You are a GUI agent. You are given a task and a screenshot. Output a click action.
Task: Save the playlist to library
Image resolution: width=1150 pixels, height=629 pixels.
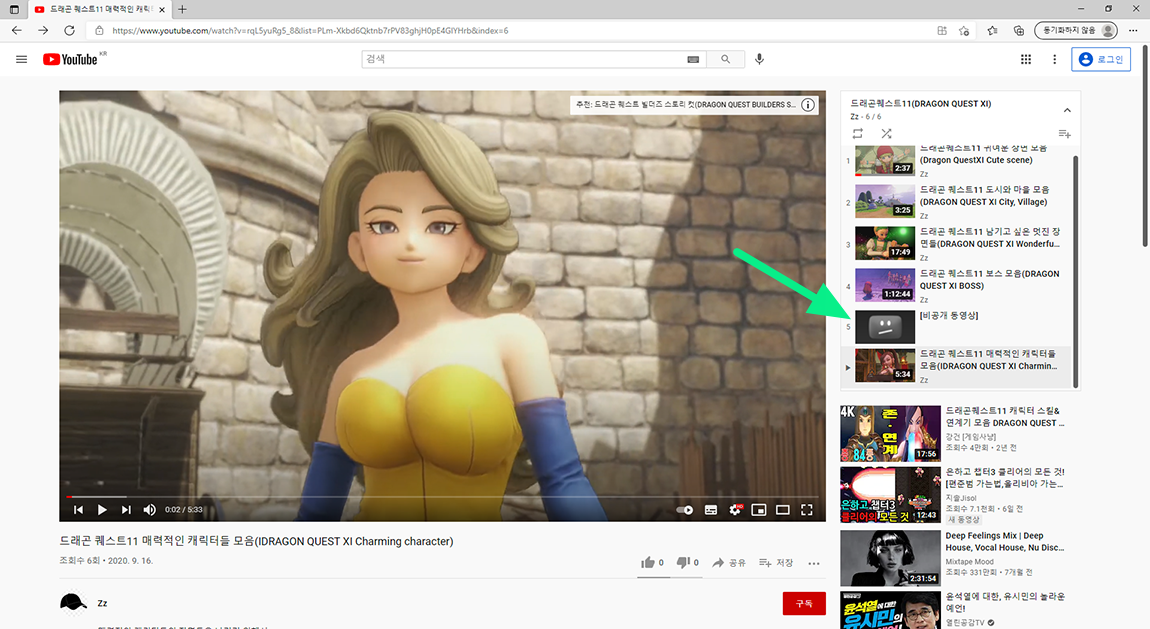click(1064, 133)
